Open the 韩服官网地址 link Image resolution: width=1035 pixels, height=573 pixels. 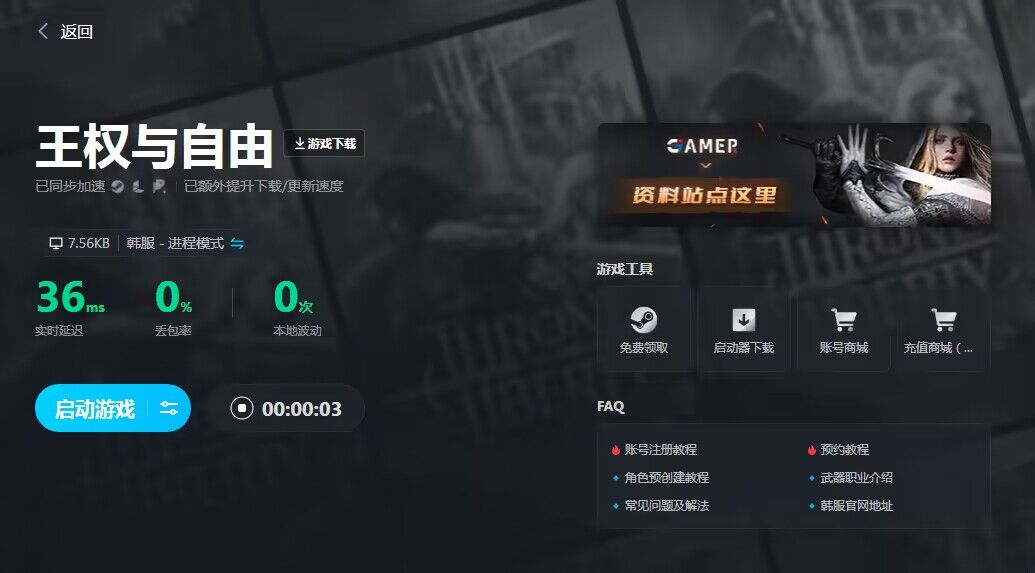856,506
